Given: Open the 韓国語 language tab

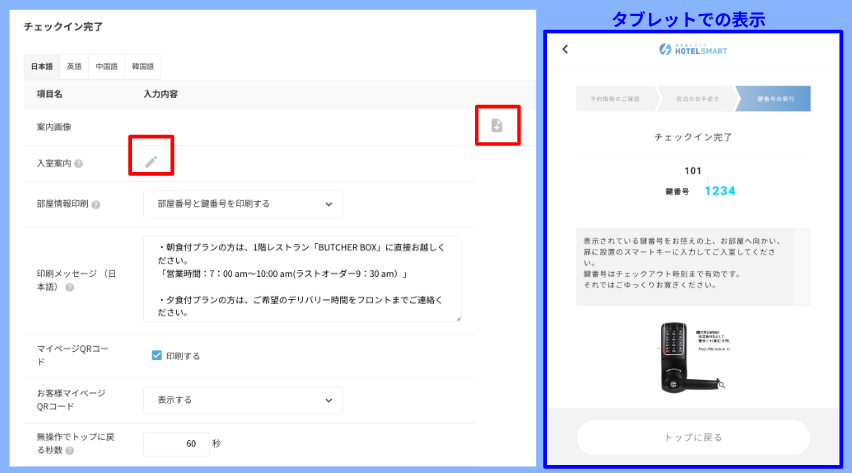Looking at the screenshot, I should click(x=143, y=67).
